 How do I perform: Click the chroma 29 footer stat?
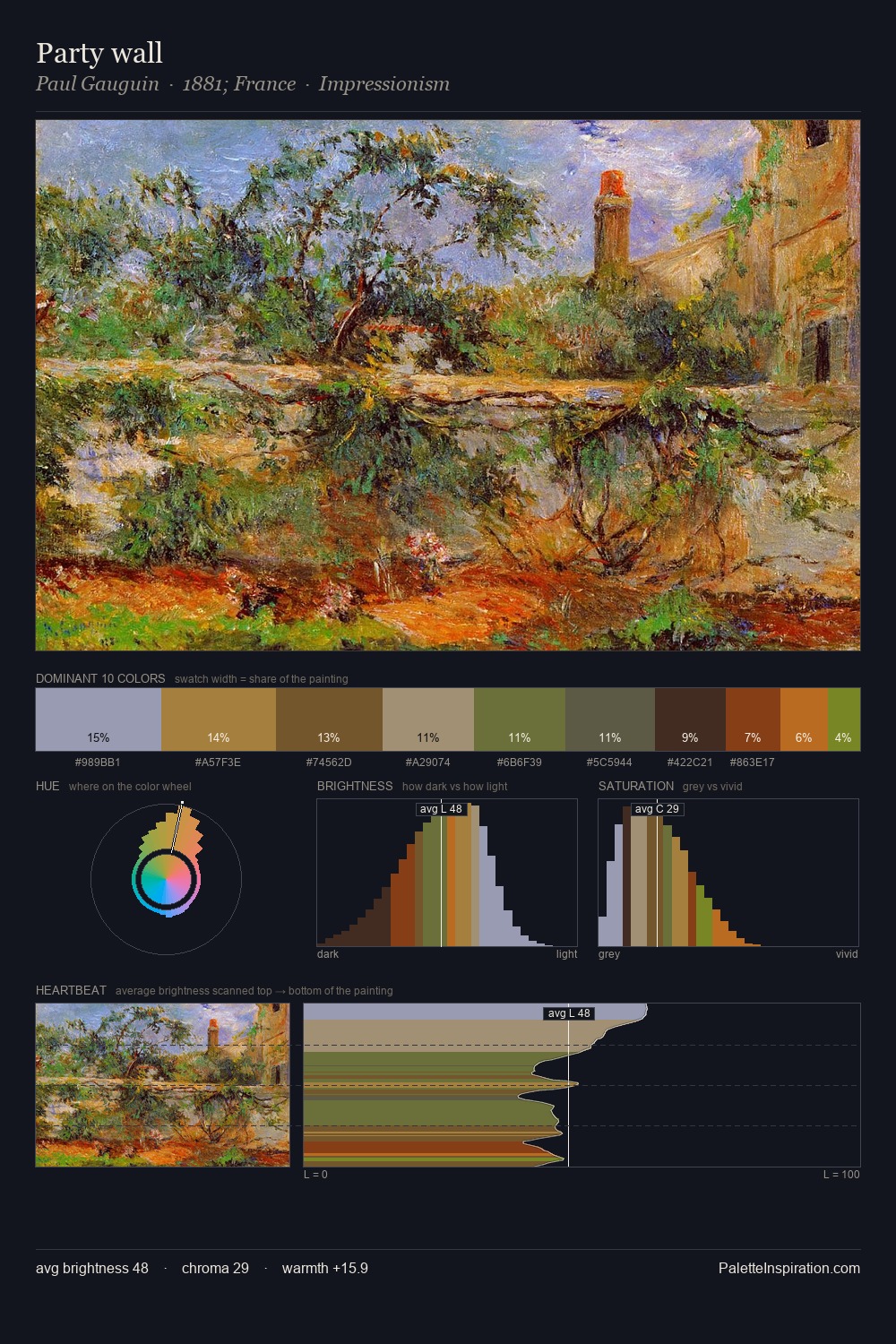215,1268
